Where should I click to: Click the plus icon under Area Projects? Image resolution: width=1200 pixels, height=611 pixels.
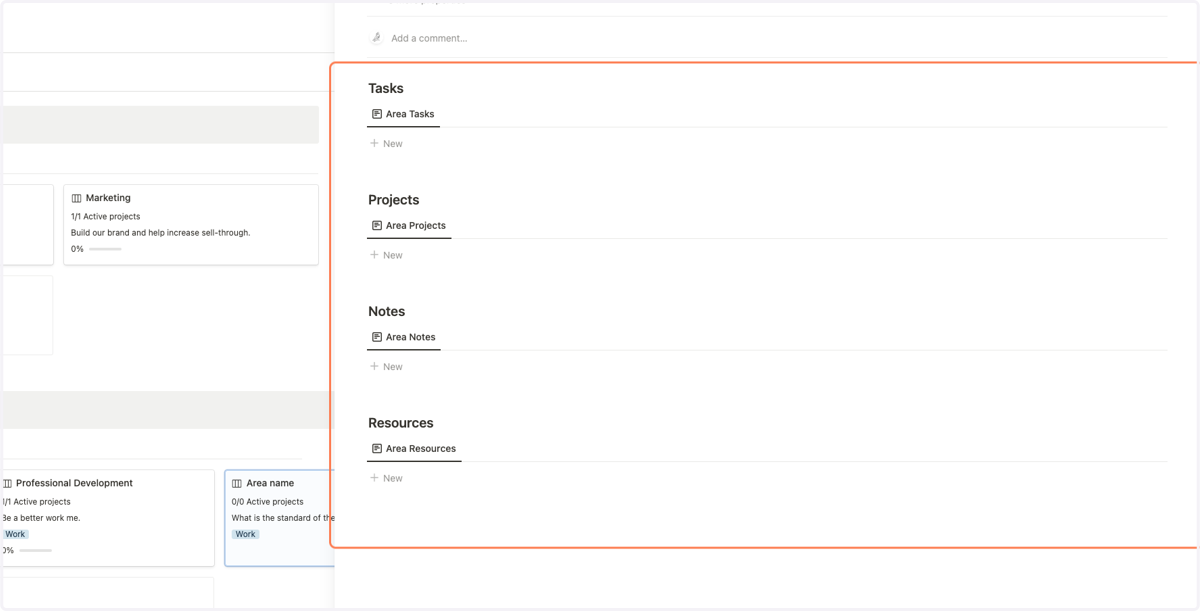click(x=374, y=255)
